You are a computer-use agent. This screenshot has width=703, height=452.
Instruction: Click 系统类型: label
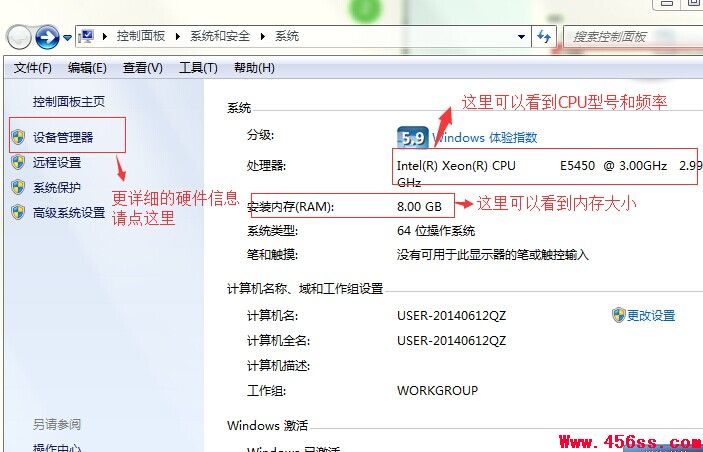click(272, 231)
